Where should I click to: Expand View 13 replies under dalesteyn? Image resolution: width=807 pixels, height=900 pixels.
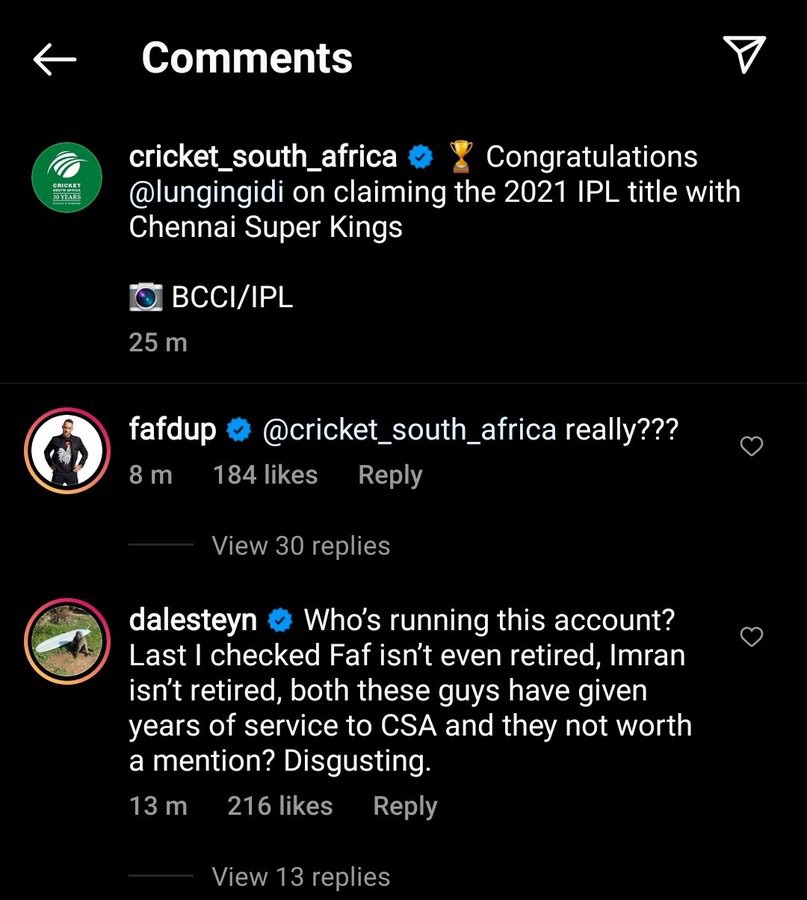pos(300,877)
